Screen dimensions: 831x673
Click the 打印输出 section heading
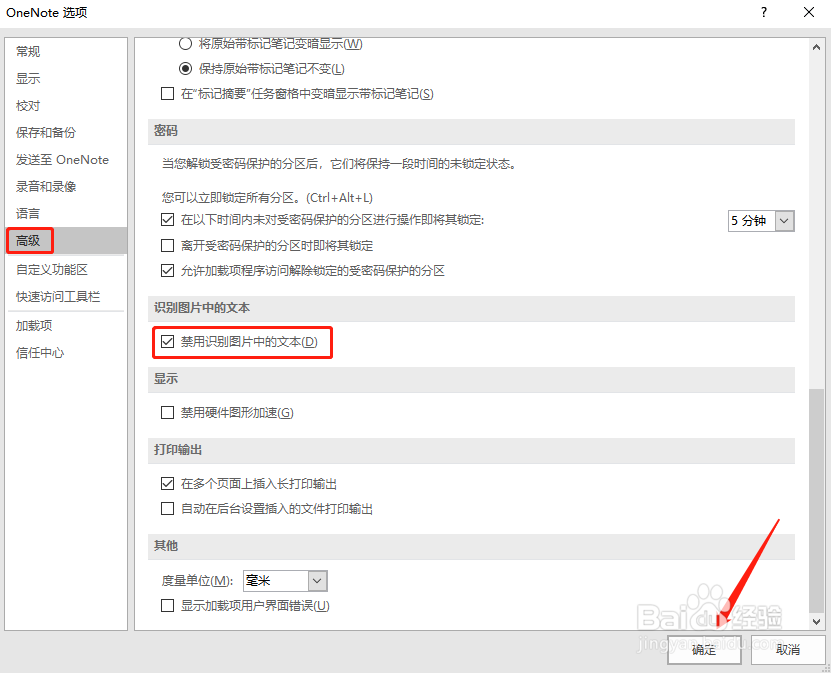[178, 450]
